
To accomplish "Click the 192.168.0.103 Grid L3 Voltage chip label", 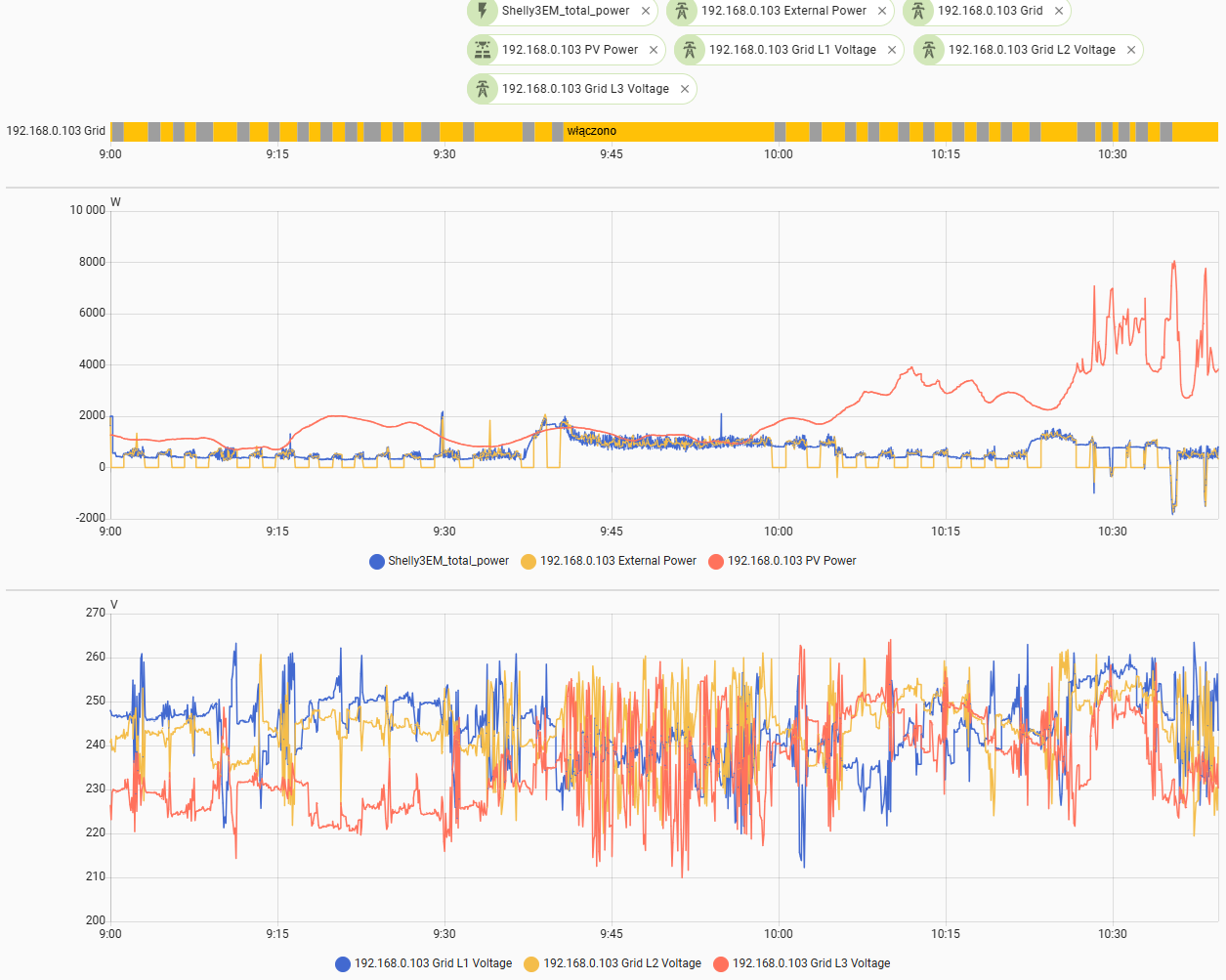I will coord(585,89).
